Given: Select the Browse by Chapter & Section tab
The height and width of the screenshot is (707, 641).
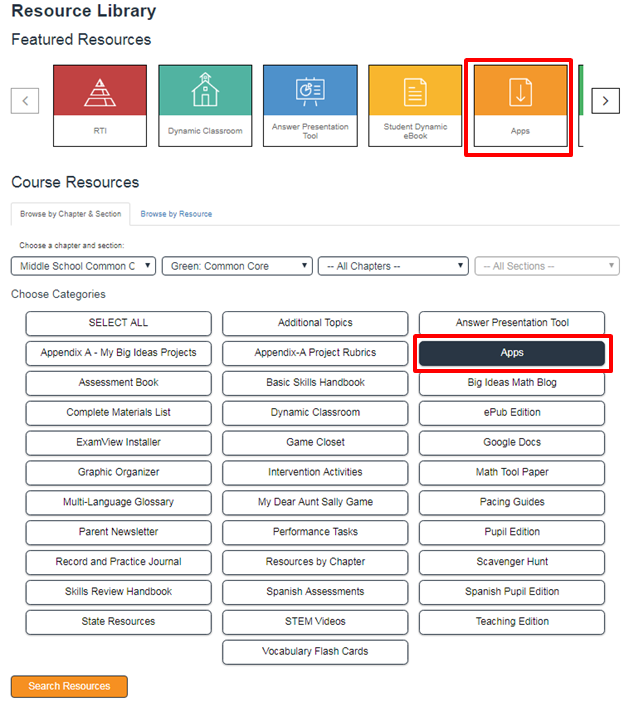Looking at the screenshot, I should pos(71,214).
